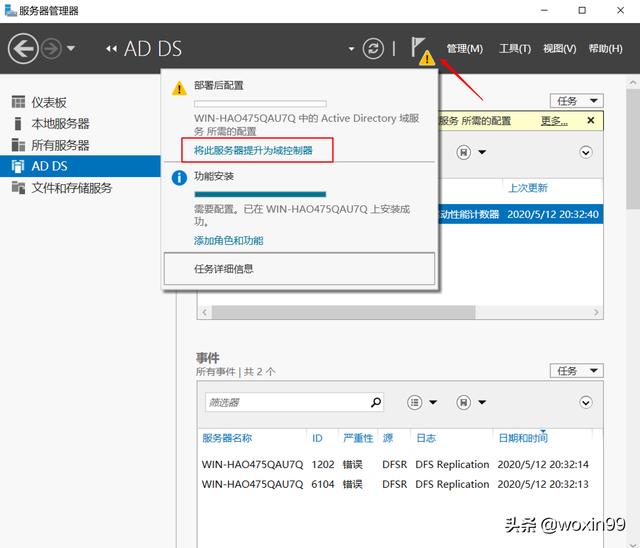Click the double-arrow breadcrumb before AD DS
640x548 pixels.
tap(111, 49)
